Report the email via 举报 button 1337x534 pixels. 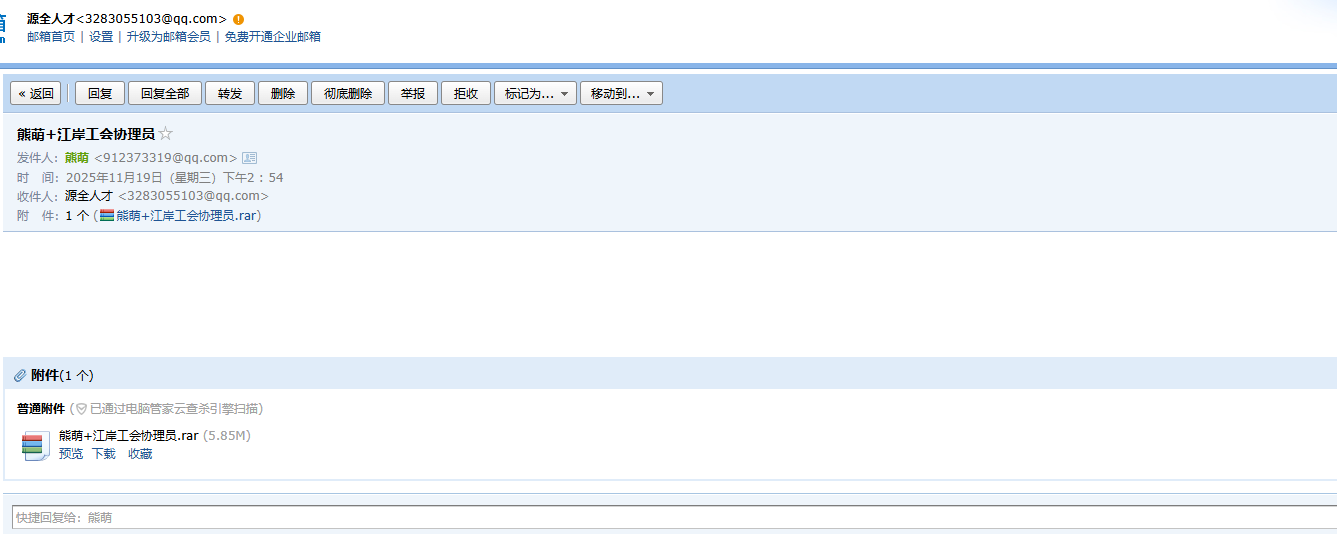(413, 93)
